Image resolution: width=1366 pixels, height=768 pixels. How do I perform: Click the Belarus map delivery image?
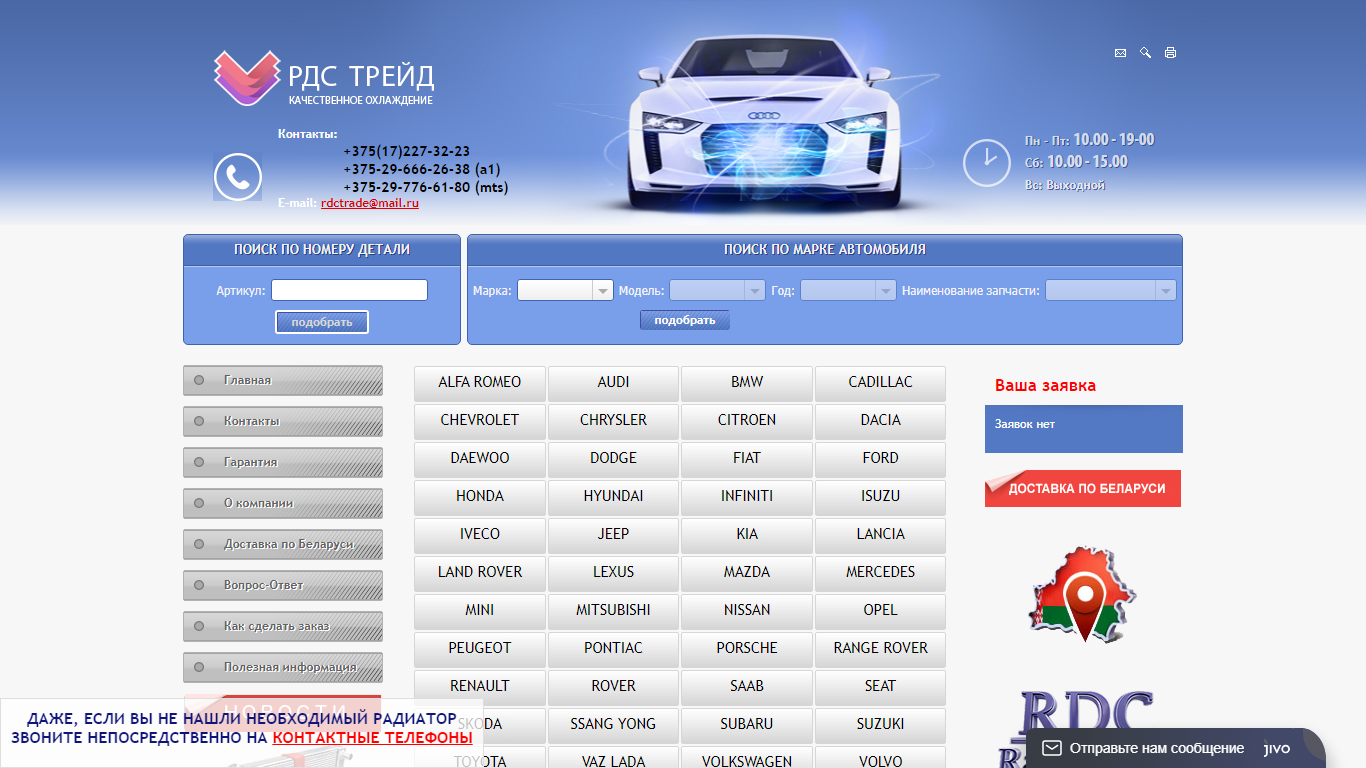[1083, 594]
